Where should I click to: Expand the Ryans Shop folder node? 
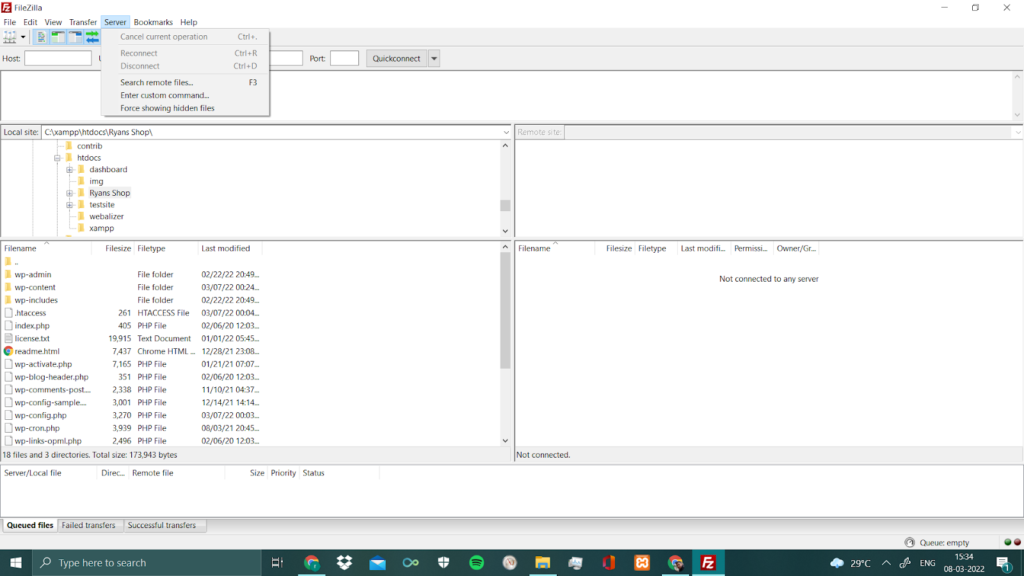click(70, 193)
